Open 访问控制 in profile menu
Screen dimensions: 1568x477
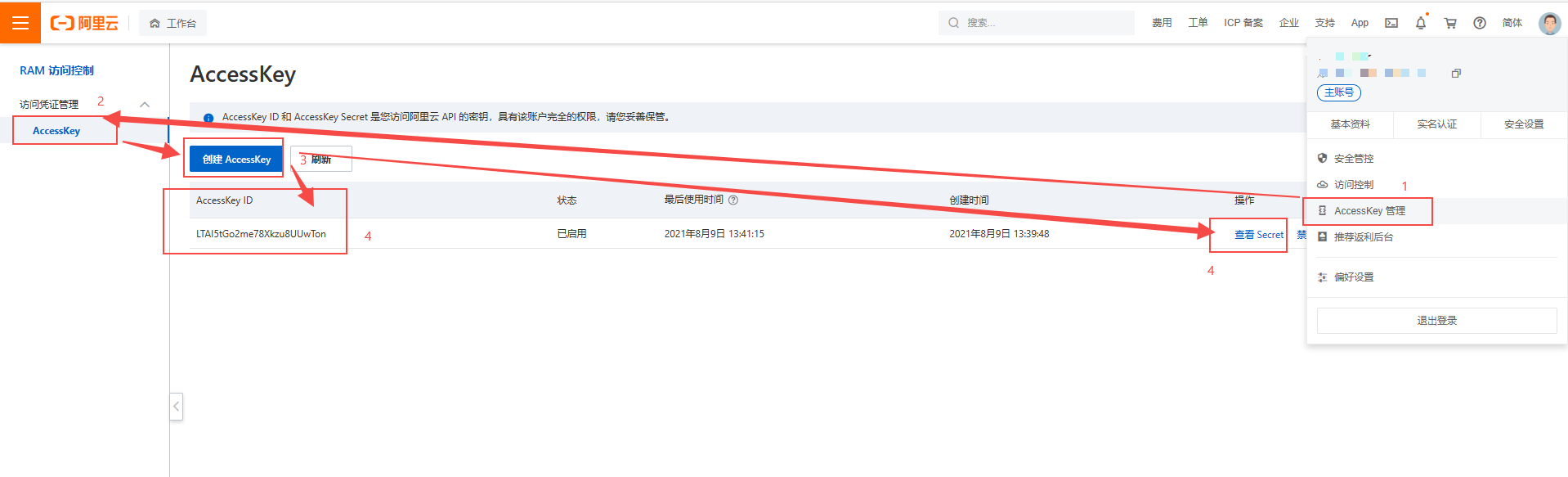point(1354,185)
